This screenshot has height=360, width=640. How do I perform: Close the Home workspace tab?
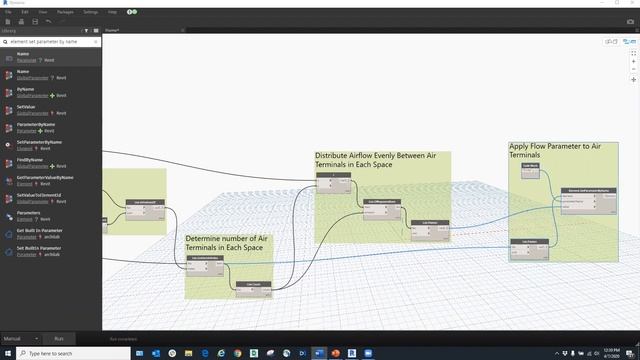click(x=182, y=31)
